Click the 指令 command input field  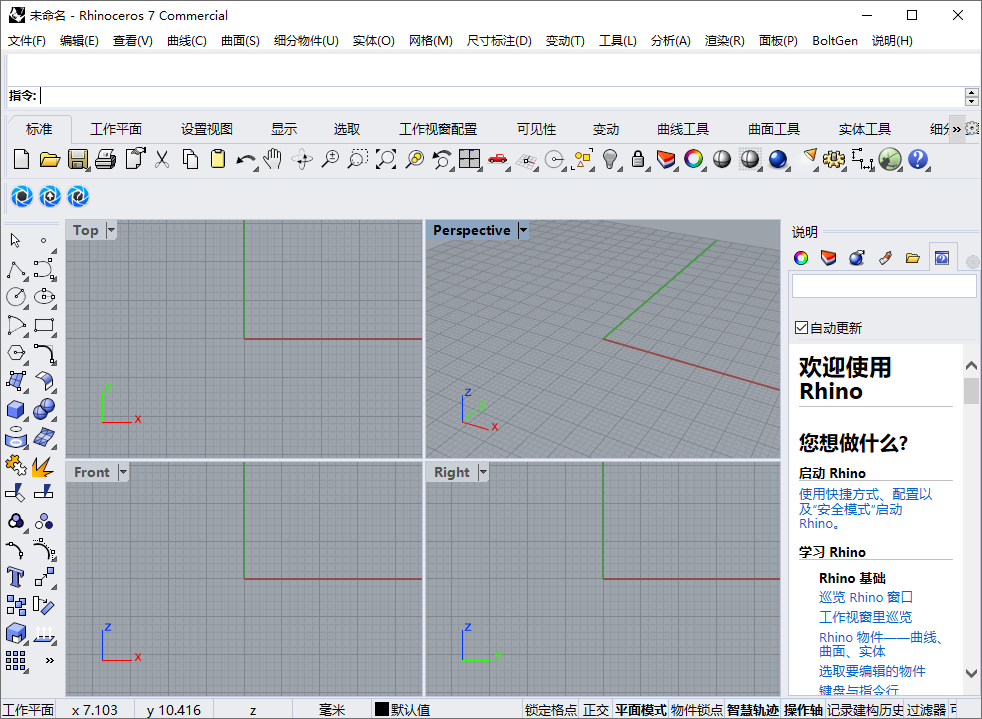point(501,96)
